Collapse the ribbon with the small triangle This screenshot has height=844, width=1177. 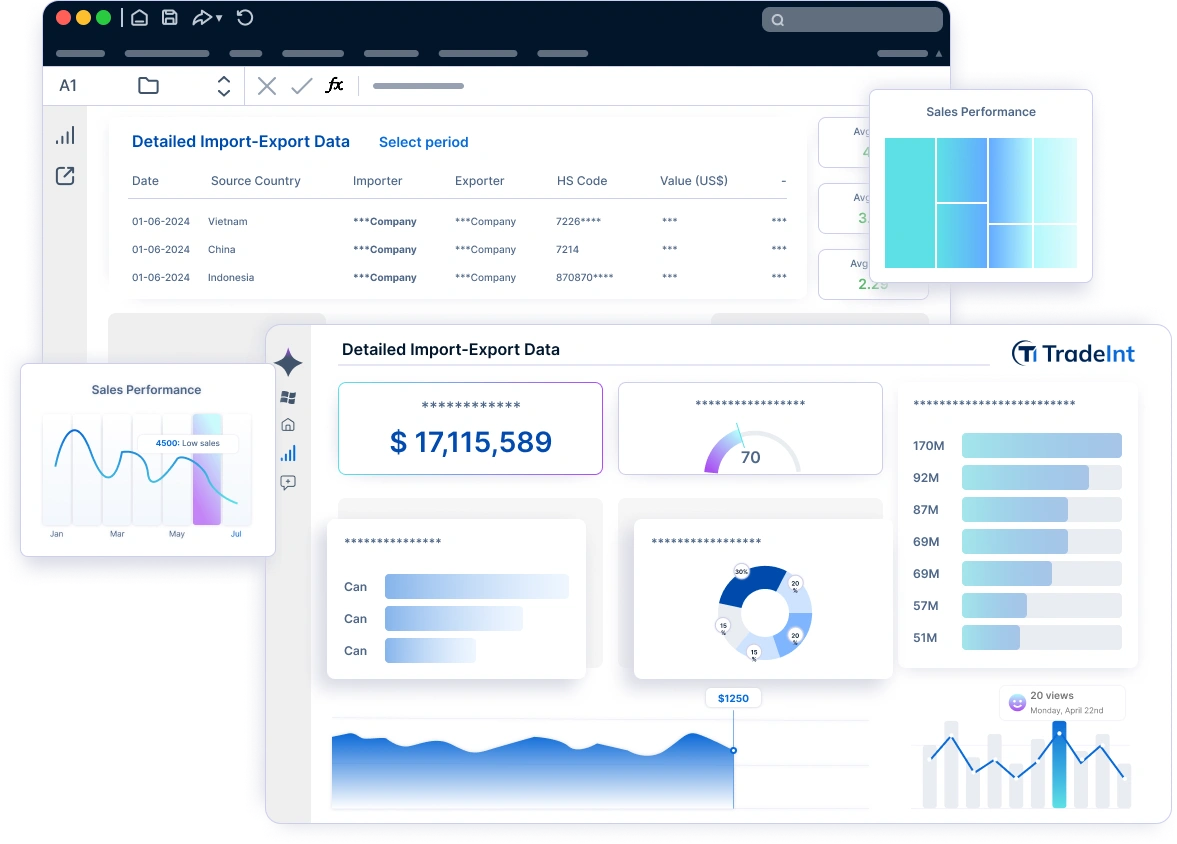938,53
